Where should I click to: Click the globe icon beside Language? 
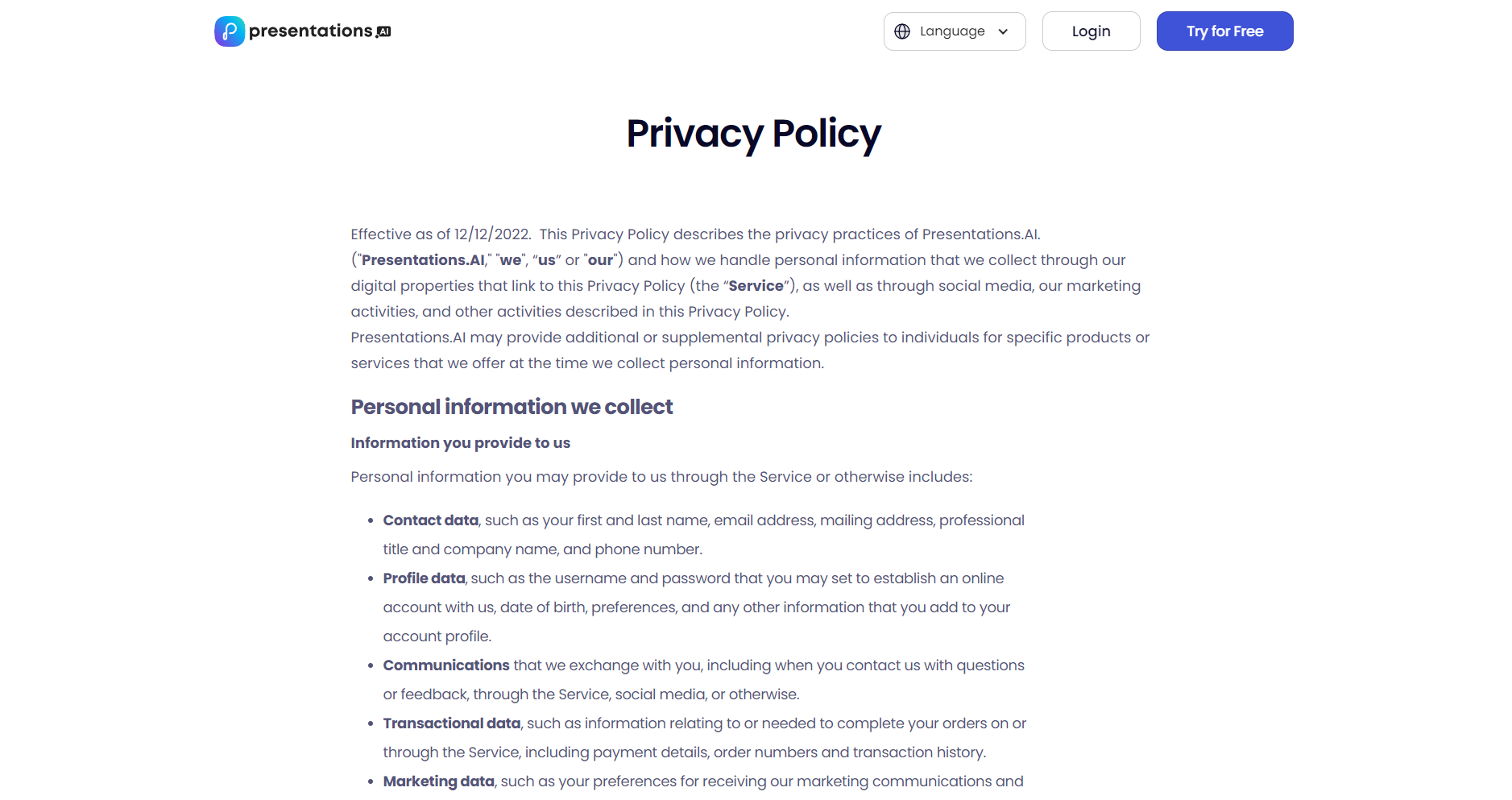coord(902,31)
